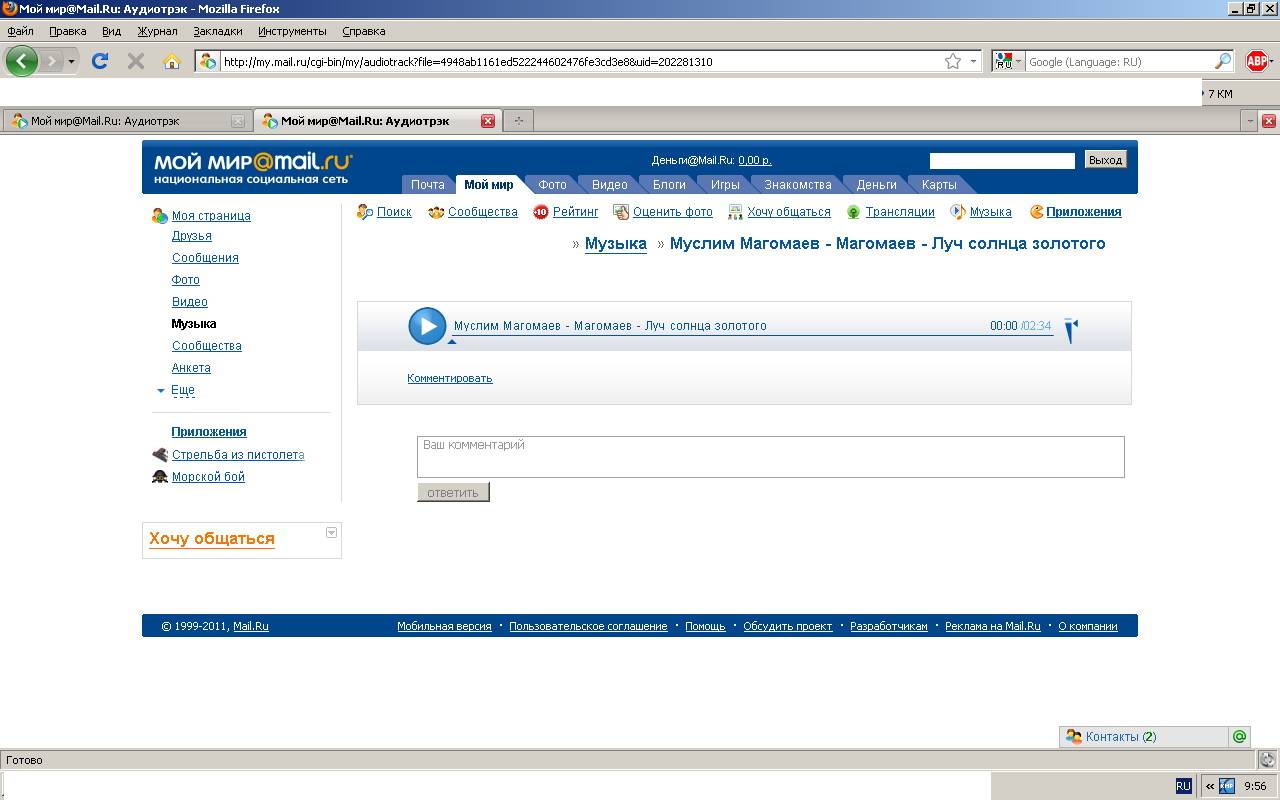
Task: Open the Видео site tab
Action: pos(609,184)
